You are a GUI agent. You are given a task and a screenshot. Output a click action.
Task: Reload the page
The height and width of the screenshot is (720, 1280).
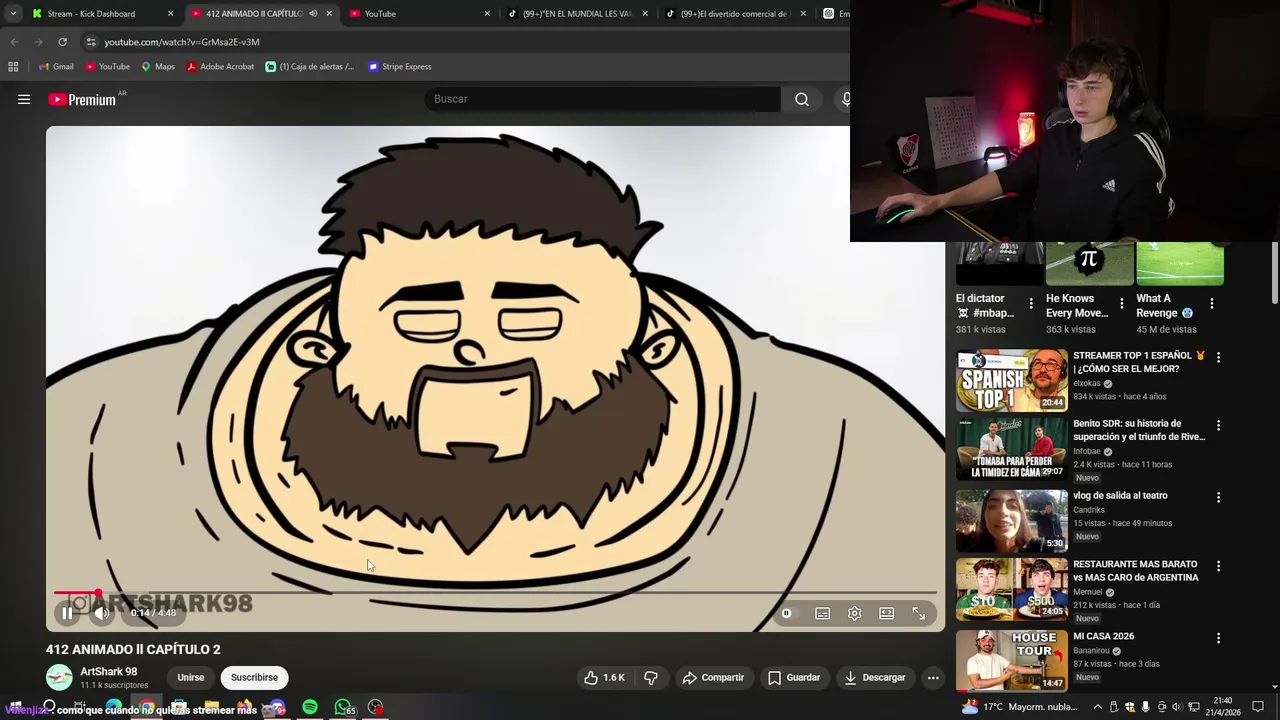(62, 42)
